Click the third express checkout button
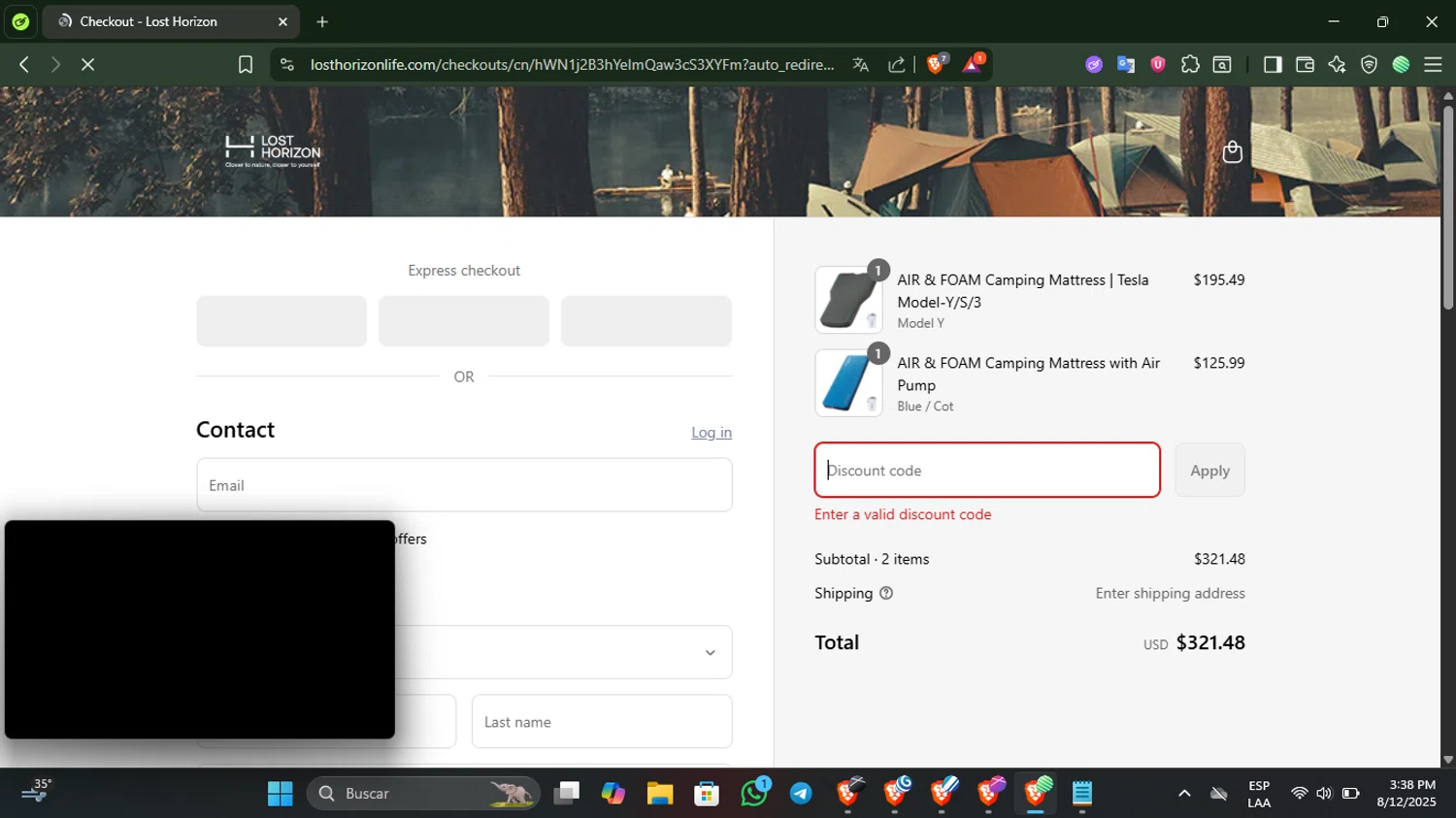The image size is (1456, 818). [646, 321]
